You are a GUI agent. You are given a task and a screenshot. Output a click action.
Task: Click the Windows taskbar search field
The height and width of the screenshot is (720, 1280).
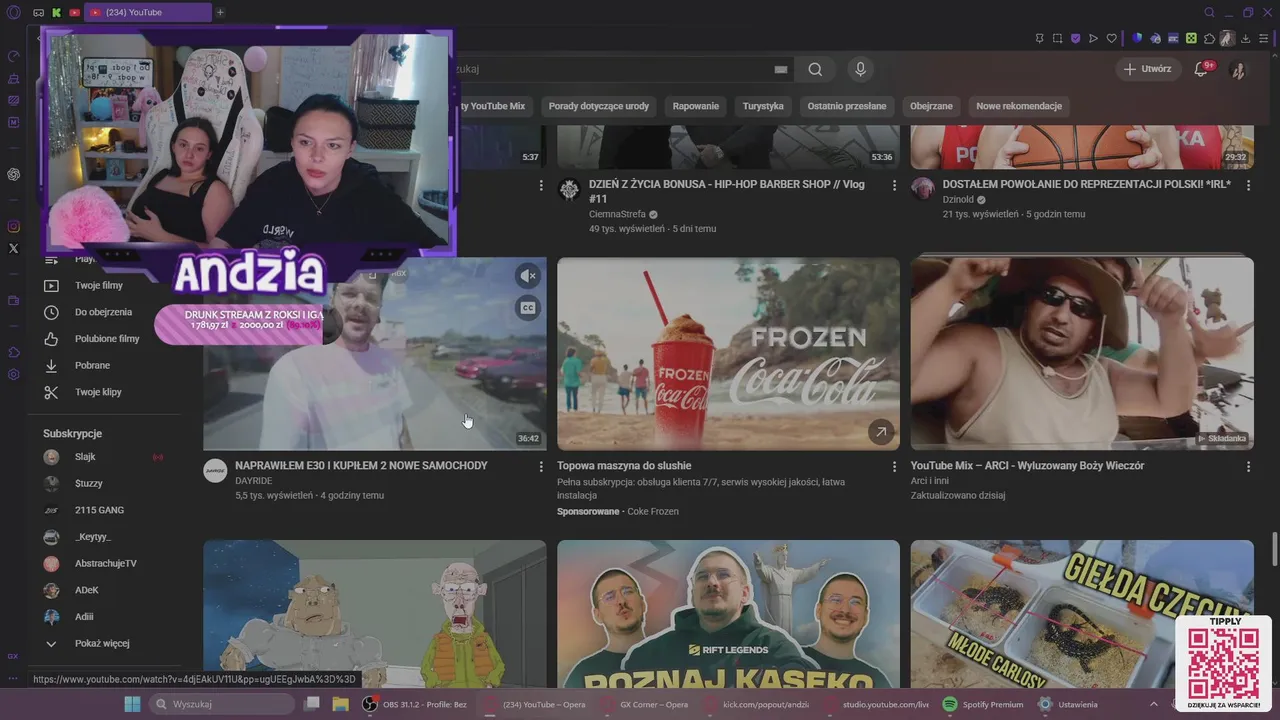[222, 704]
